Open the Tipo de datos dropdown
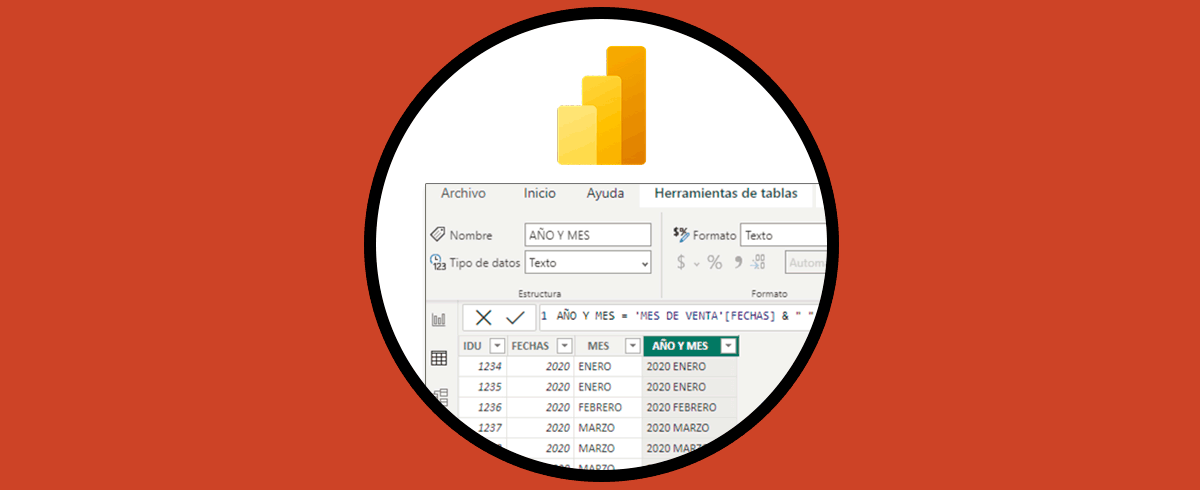 (x=588, y=263)
